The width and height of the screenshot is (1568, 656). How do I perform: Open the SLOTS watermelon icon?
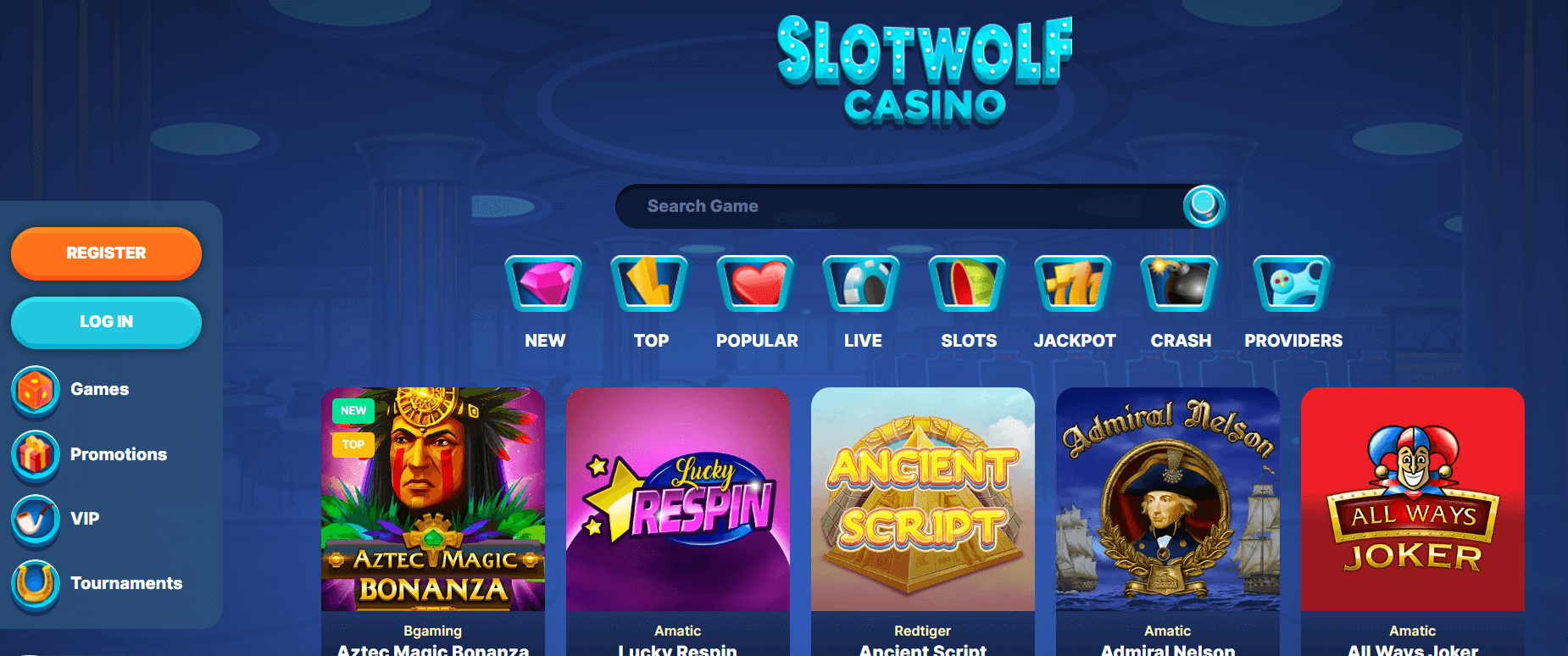point(968,283)
